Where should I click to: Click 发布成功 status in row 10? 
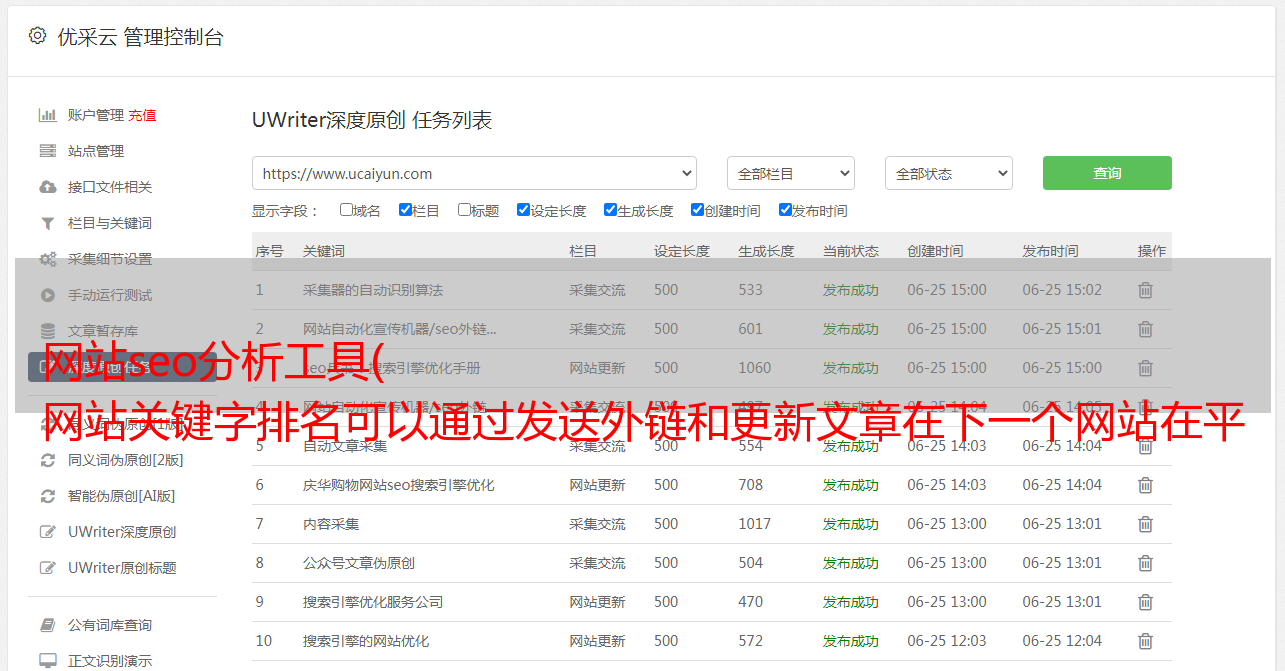pos(851,641)
